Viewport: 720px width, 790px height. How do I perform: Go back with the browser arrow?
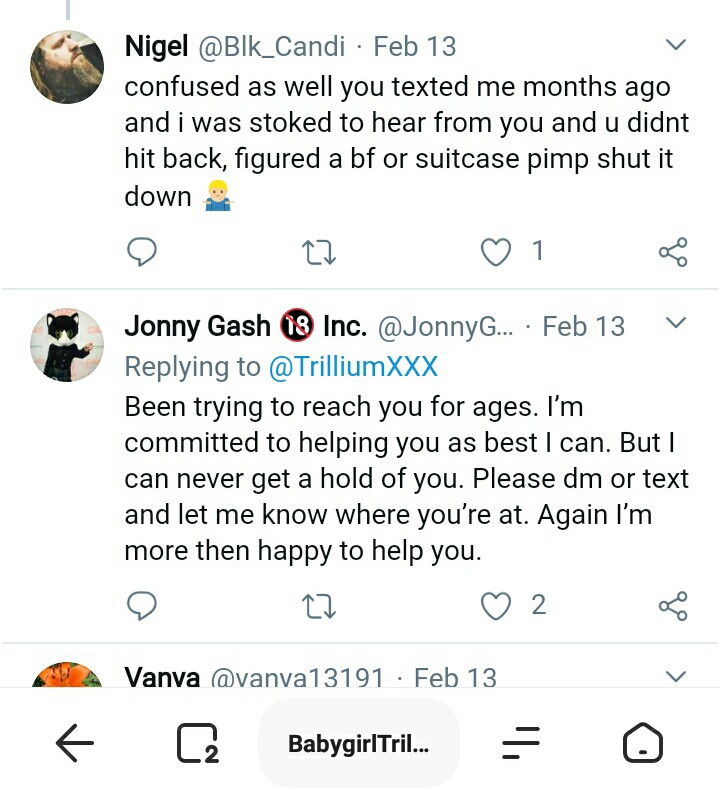coord(74,743)
